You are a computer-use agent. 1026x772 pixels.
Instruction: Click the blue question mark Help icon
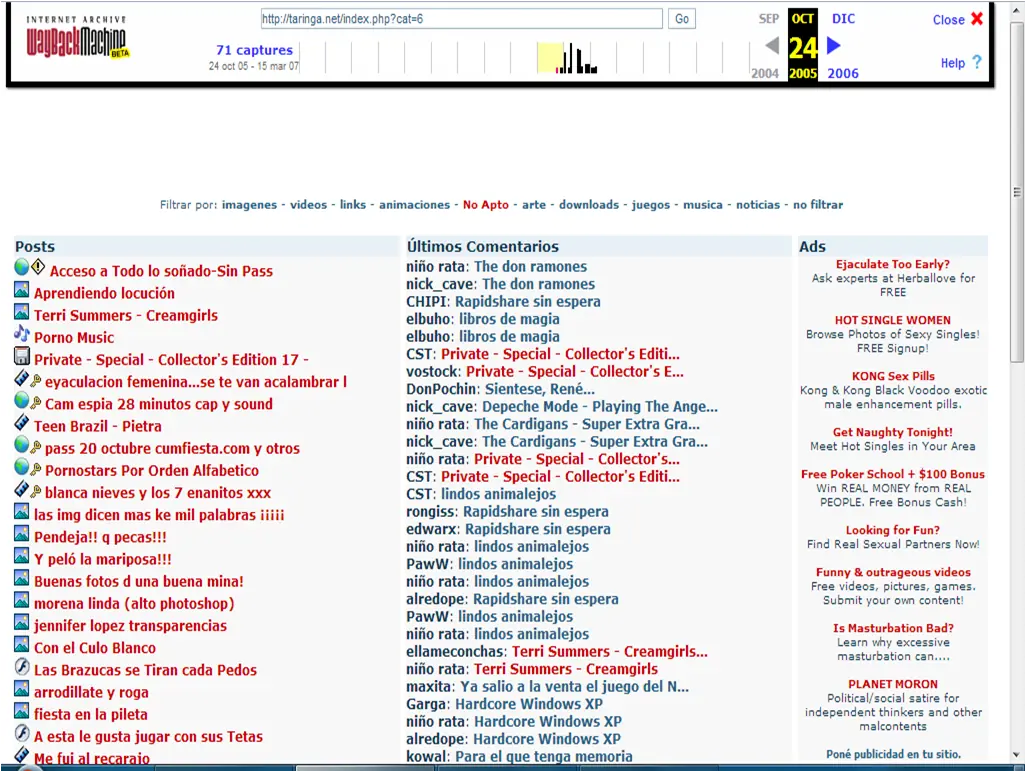click(x=977, y=62)
